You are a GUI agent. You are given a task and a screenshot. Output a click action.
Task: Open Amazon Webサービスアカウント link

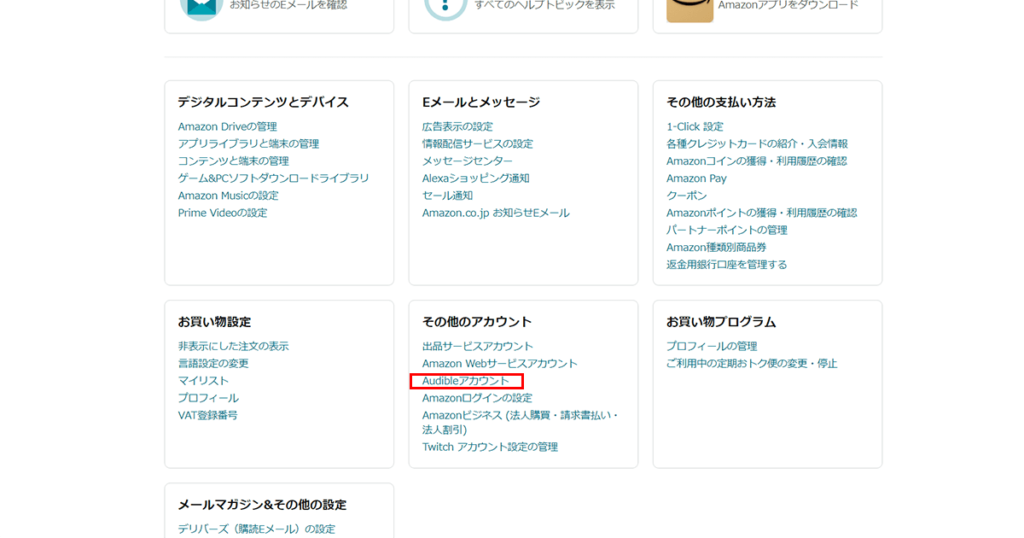pyautogui.click(x=500, y=363)
